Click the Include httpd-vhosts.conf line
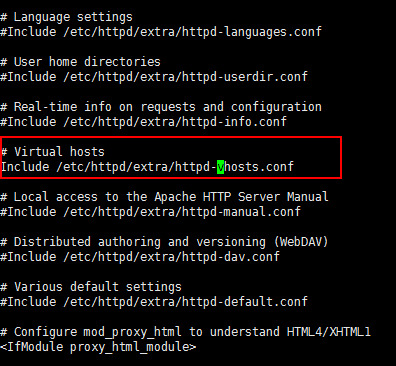Image resolution: width=396 pixels, height=366 pixels. point(147,167)
